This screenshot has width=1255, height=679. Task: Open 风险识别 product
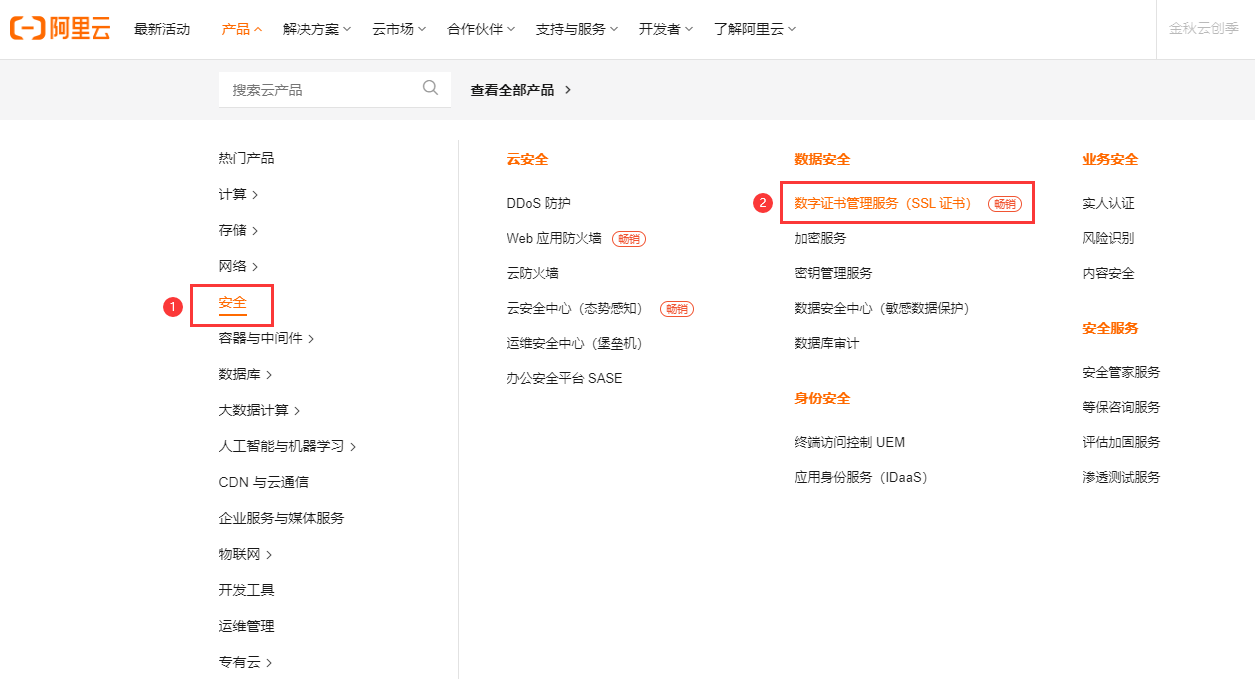(x=1108, y=238)
